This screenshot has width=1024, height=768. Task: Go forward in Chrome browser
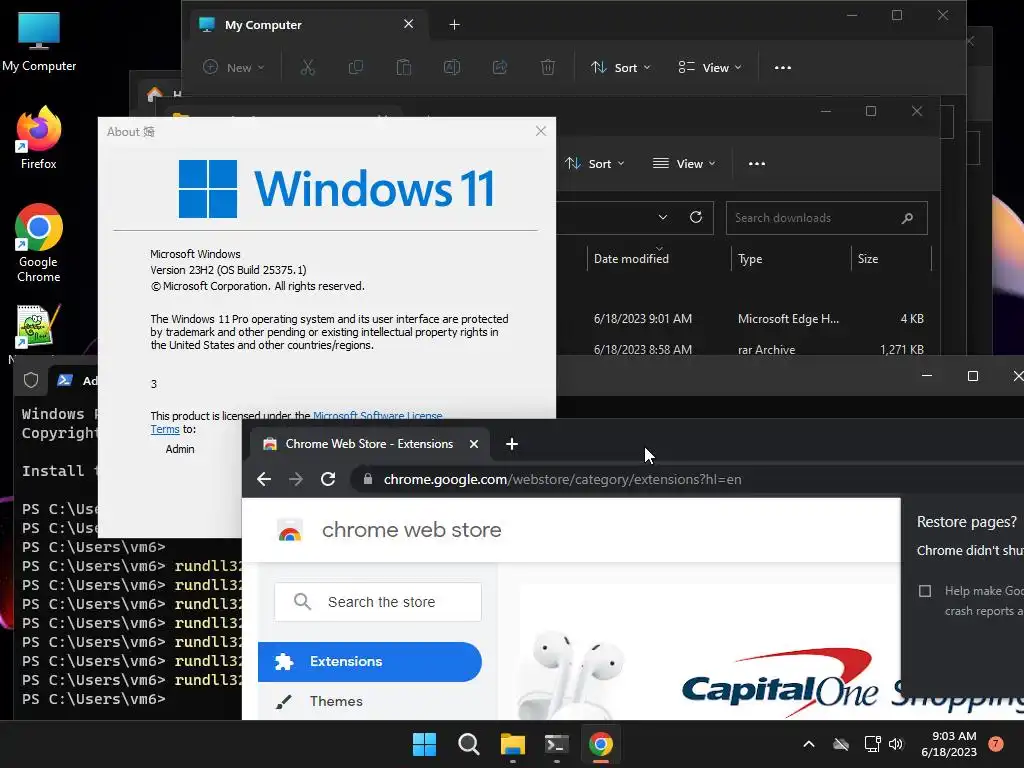pyautogui.click(x=296, y=479)
